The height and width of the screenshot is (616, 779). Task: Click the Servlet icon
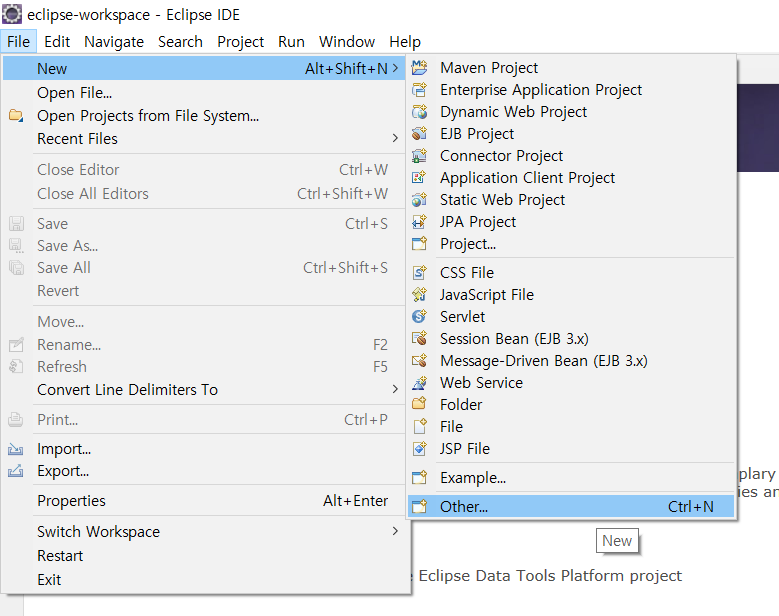419,316
